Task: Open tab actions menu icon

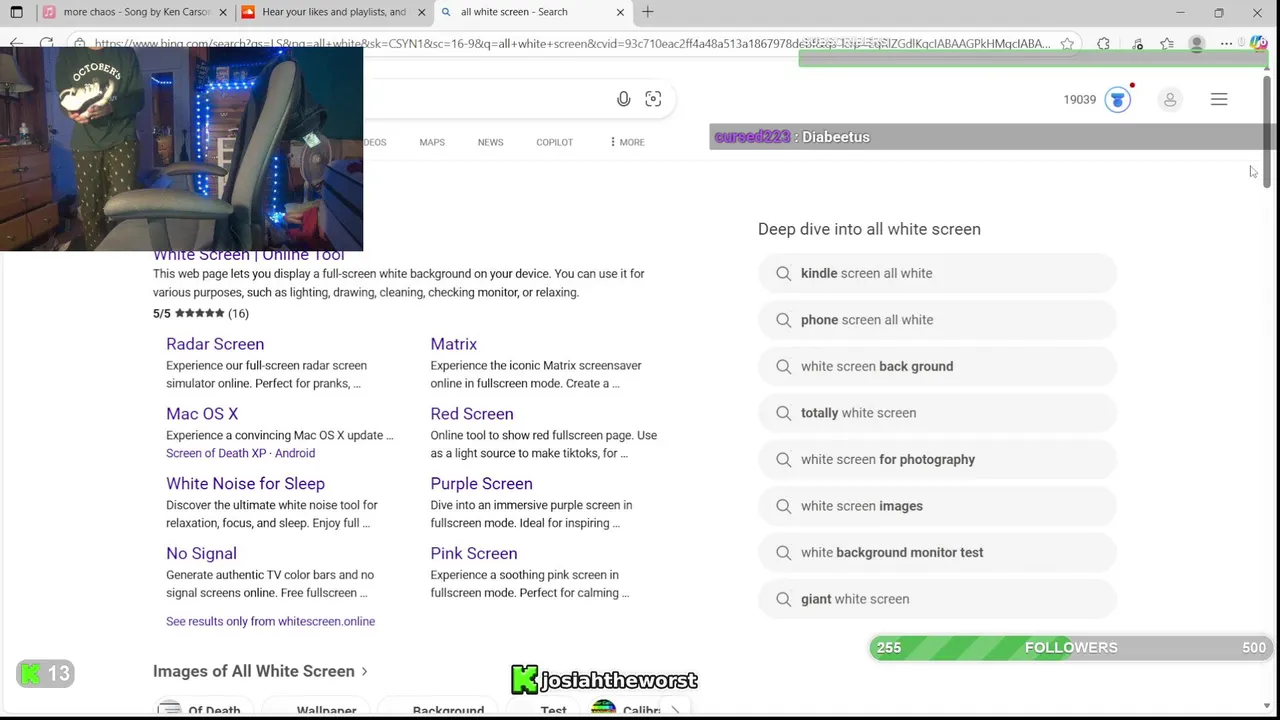Action: [x=16, y=12]
